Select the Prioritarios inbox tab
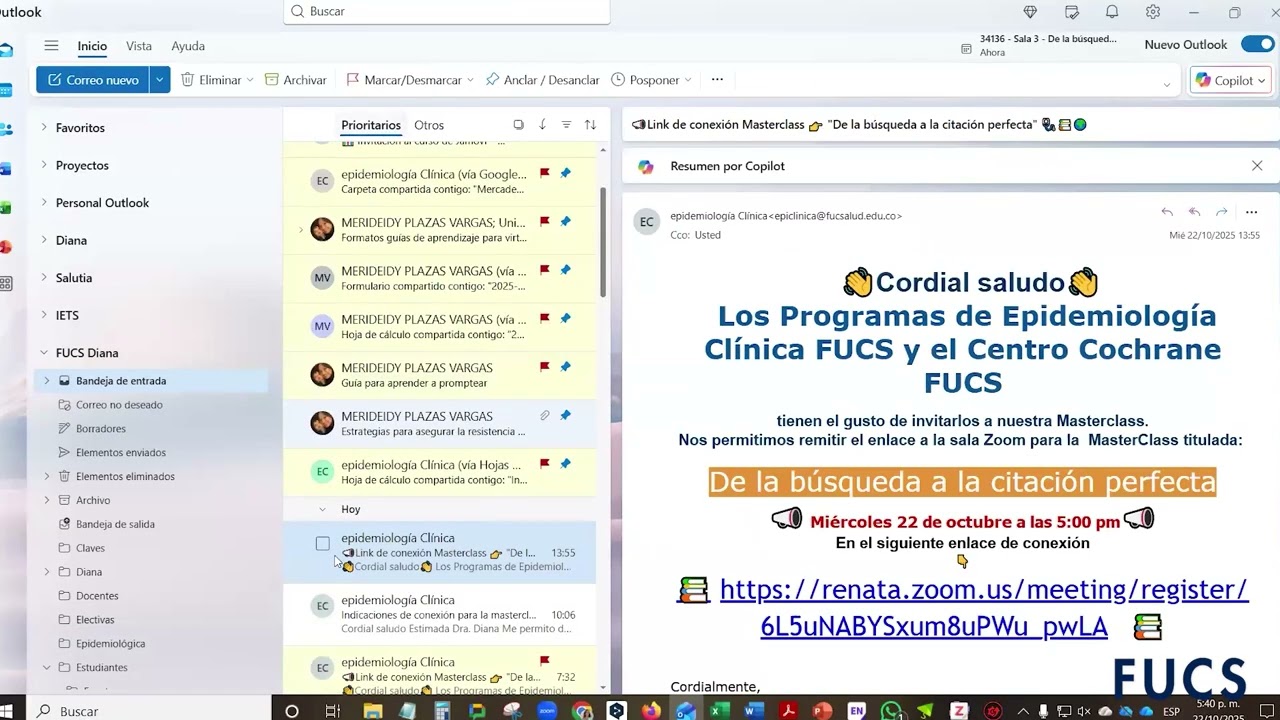This screenshot has width=1280, height=720. pyautogui.click(x=371, y=125)
